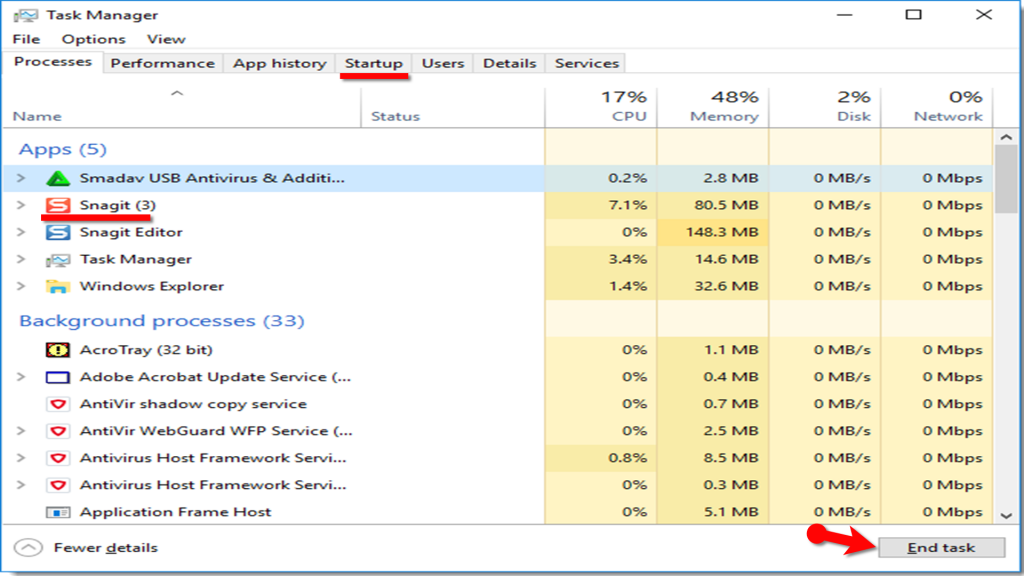Expand the Snagit process group

point(20,205)
